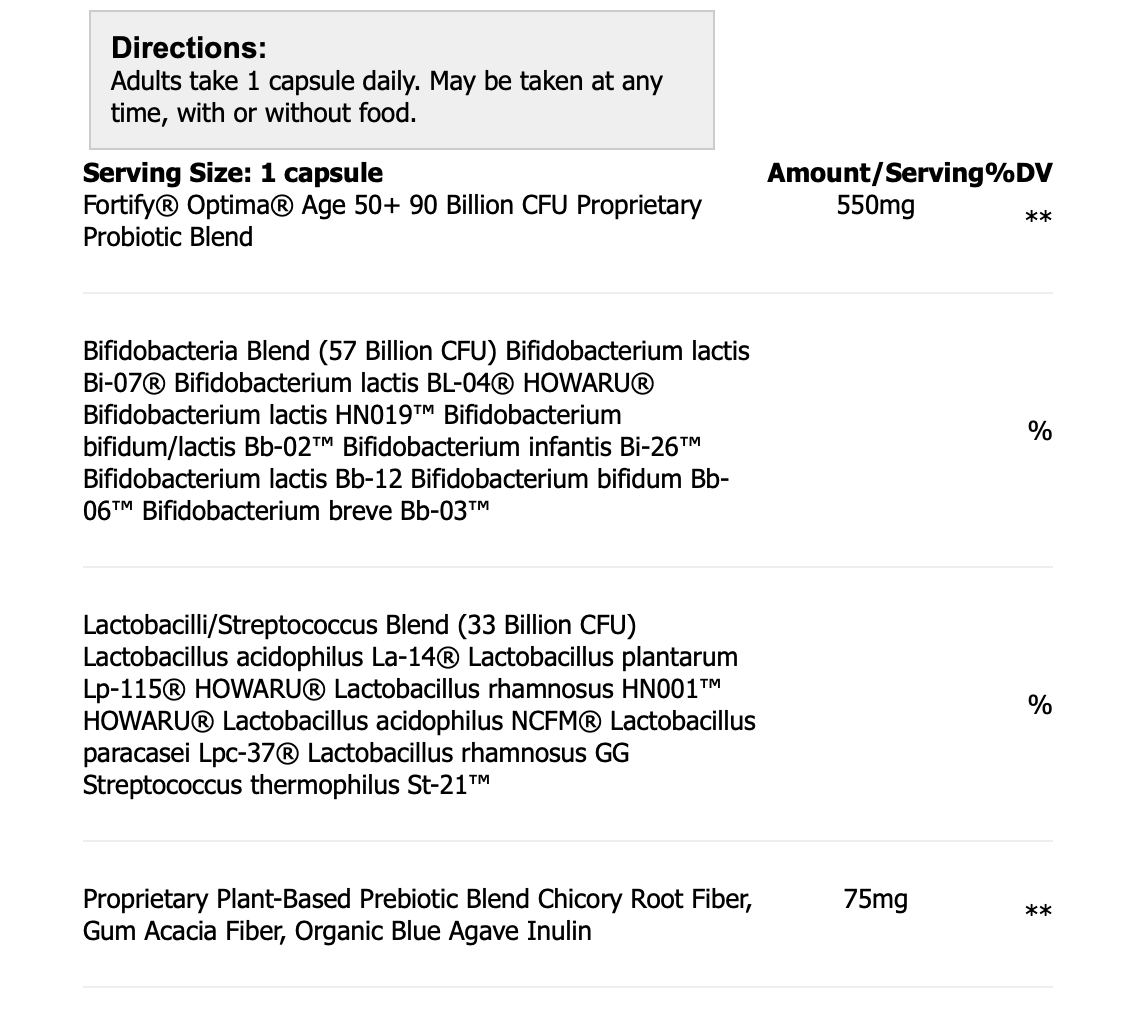The width and height of the screenshot is (1126, 1036).
Task: Click 'Proprietary Plant-Based Prebiotic Blend' text
Action: tap(306, 899)
